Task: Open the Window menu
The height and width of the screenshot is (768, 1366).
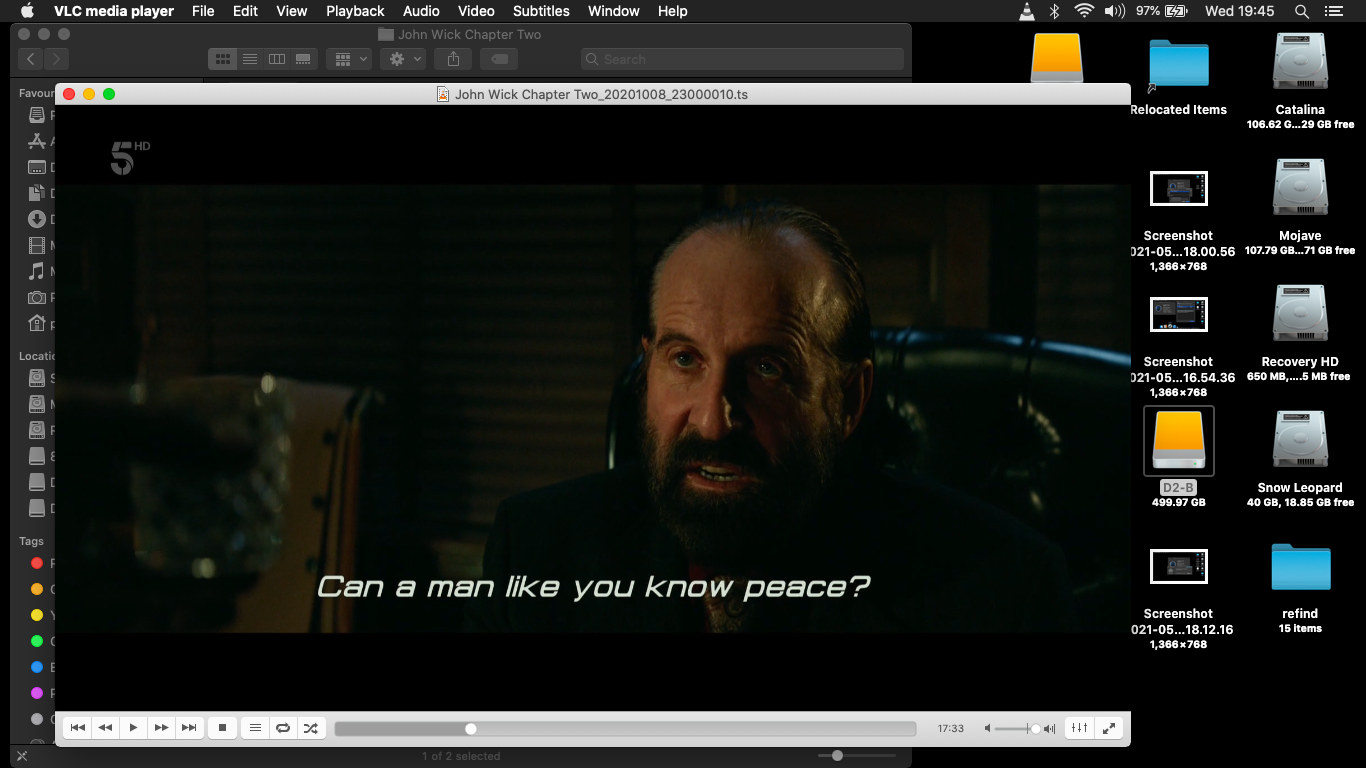Action: coord(614,11)
